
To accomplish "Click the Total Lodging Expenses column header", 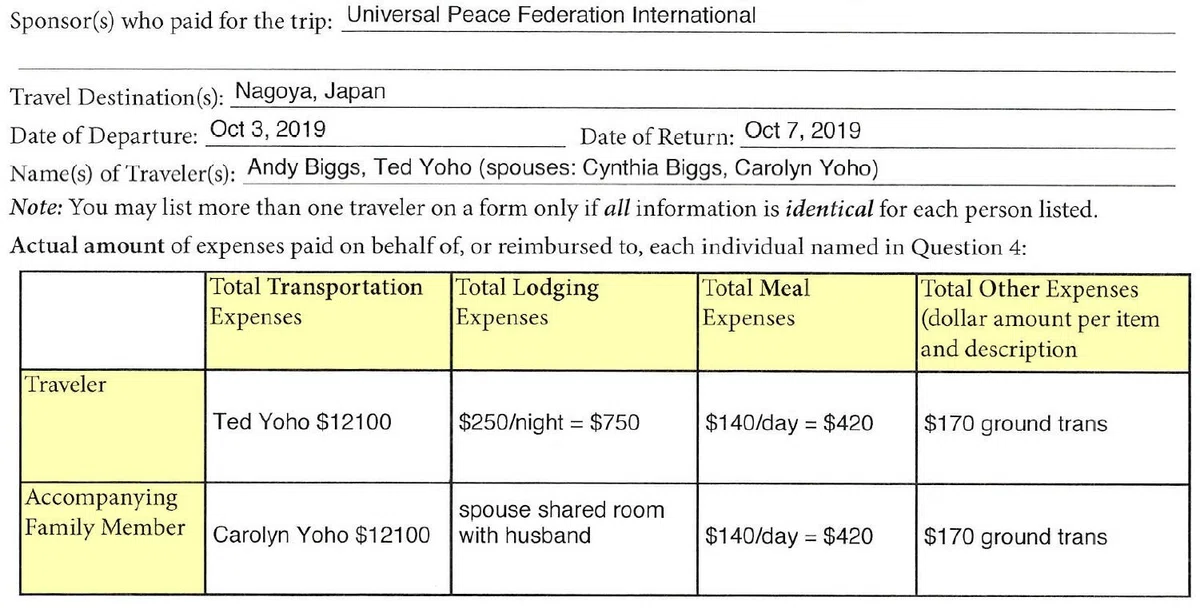I will pyautogui.click(x=575, y=319).
